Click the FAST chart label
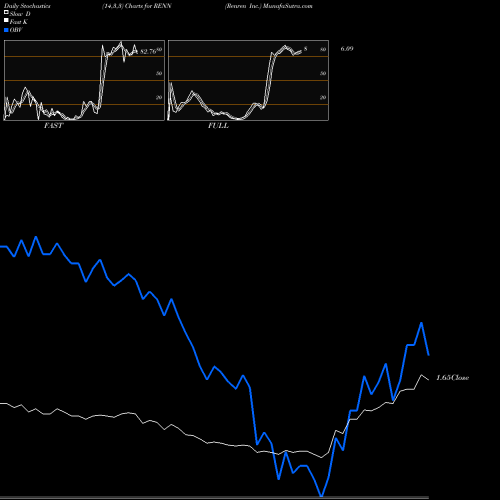500x500 pixels. point(54,126)
